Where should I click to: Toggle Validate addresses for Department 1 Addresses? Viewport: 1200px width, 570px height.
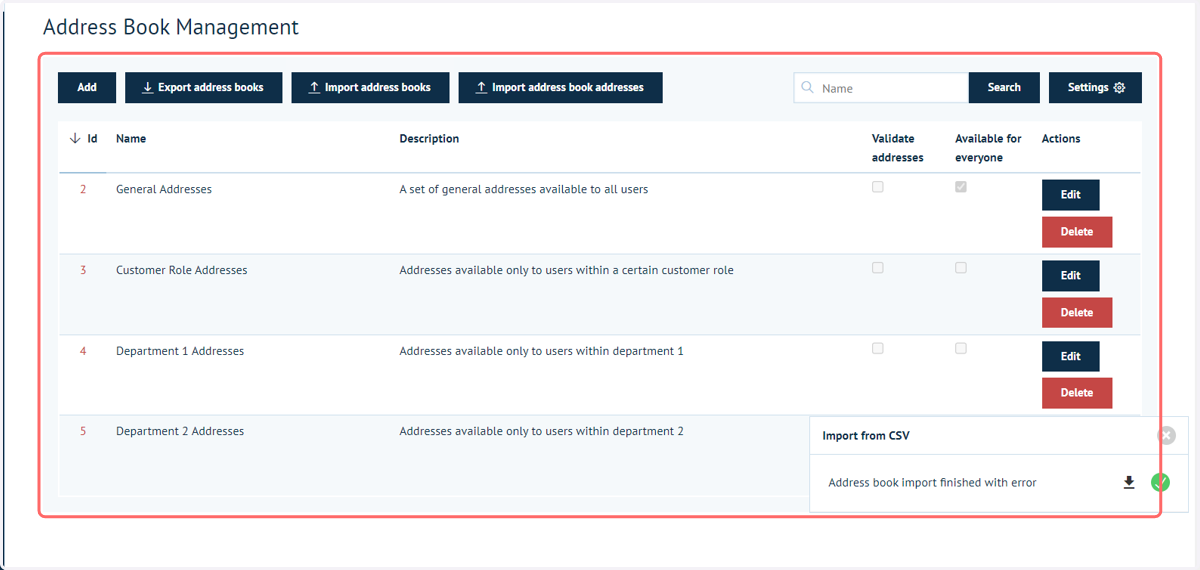pyautogui.click(x=878, y=348)
